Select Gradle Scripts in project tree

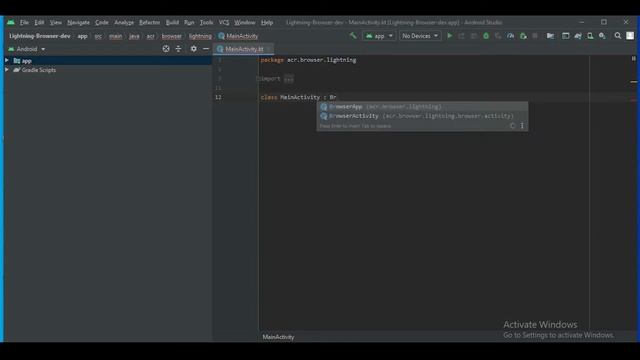108,70
